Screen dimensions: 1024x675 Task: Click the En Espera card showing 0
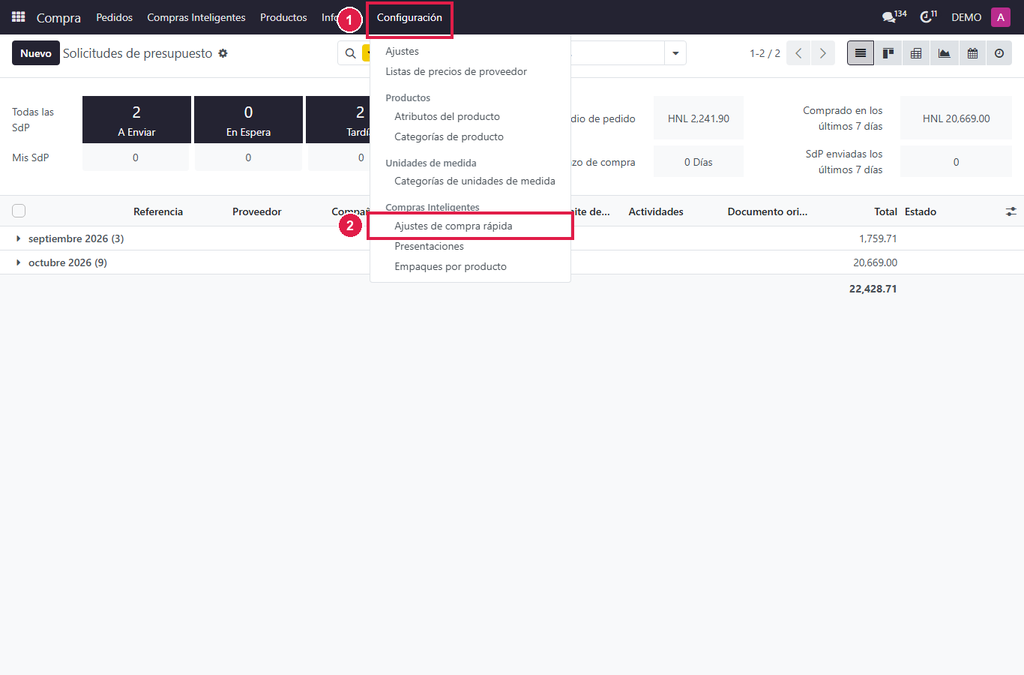point(248,119)
